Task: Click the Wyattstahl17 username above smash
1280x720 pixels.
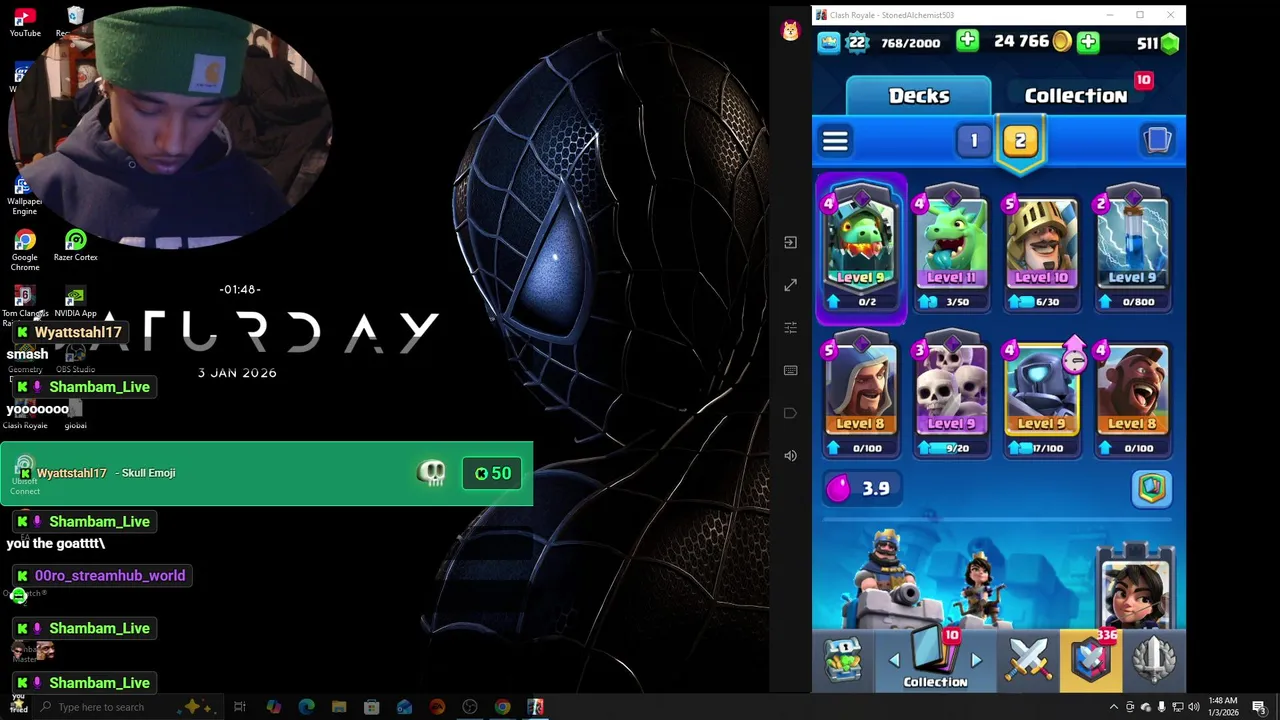Action: click(78, 332)
